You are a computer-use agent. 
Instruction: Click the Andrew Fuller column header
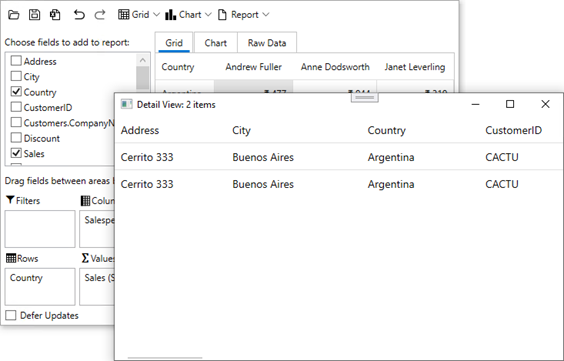254,67
